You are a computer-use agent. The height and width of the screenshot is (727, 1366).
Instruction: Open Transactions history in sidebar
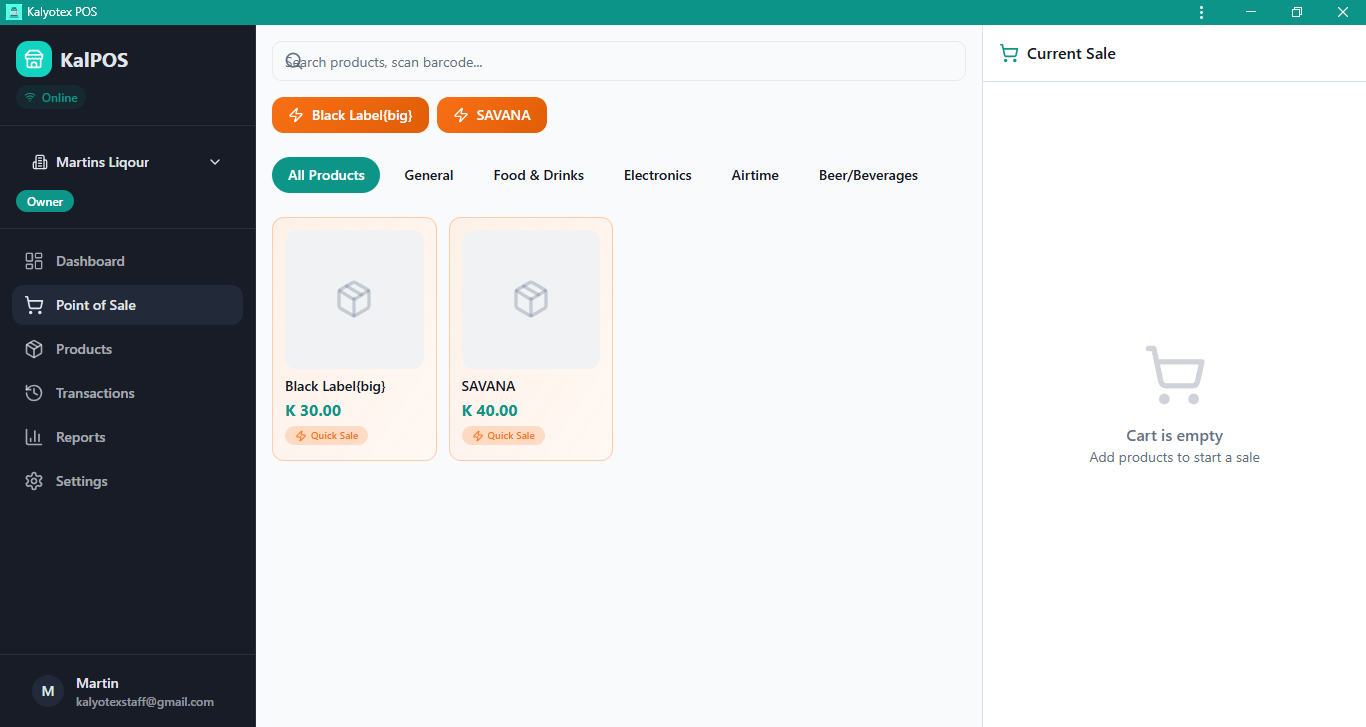pos(95,393)
